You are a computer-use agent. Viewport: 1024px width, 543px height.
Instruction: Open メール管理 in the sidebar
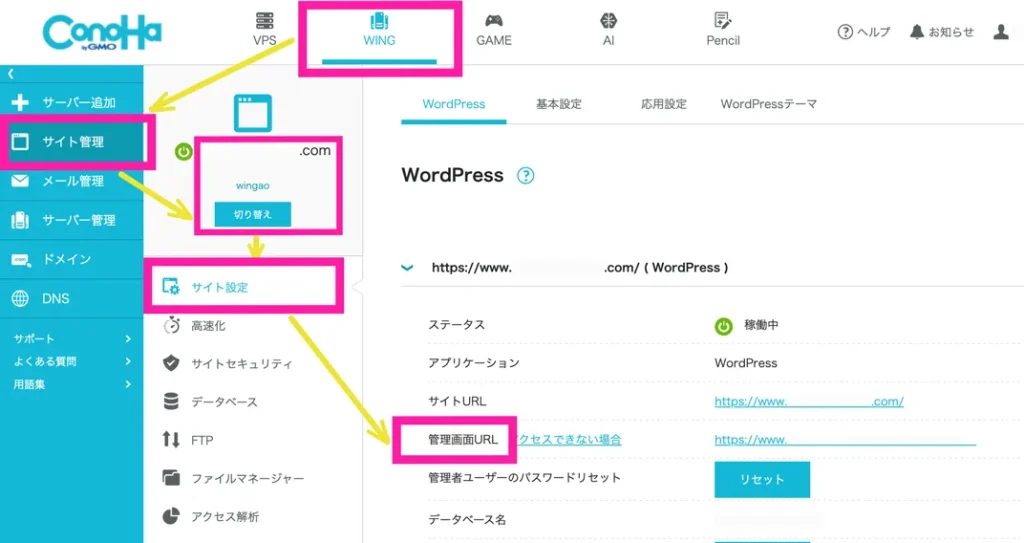point(71,180)
